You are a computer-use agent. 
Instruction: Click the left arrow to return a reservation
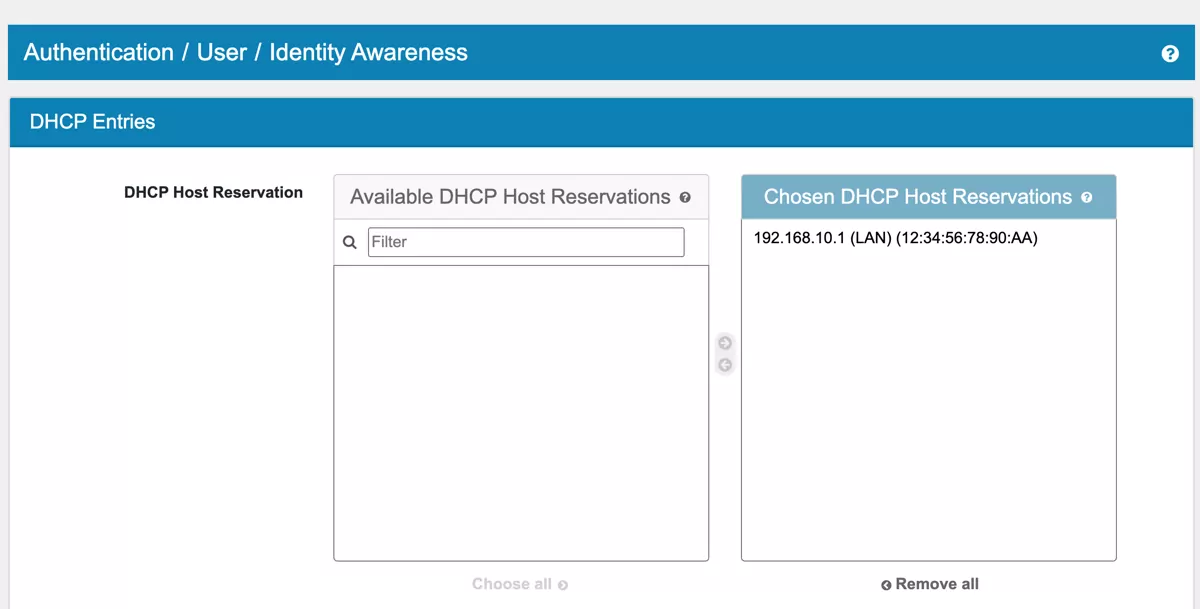tap(724, 364)
